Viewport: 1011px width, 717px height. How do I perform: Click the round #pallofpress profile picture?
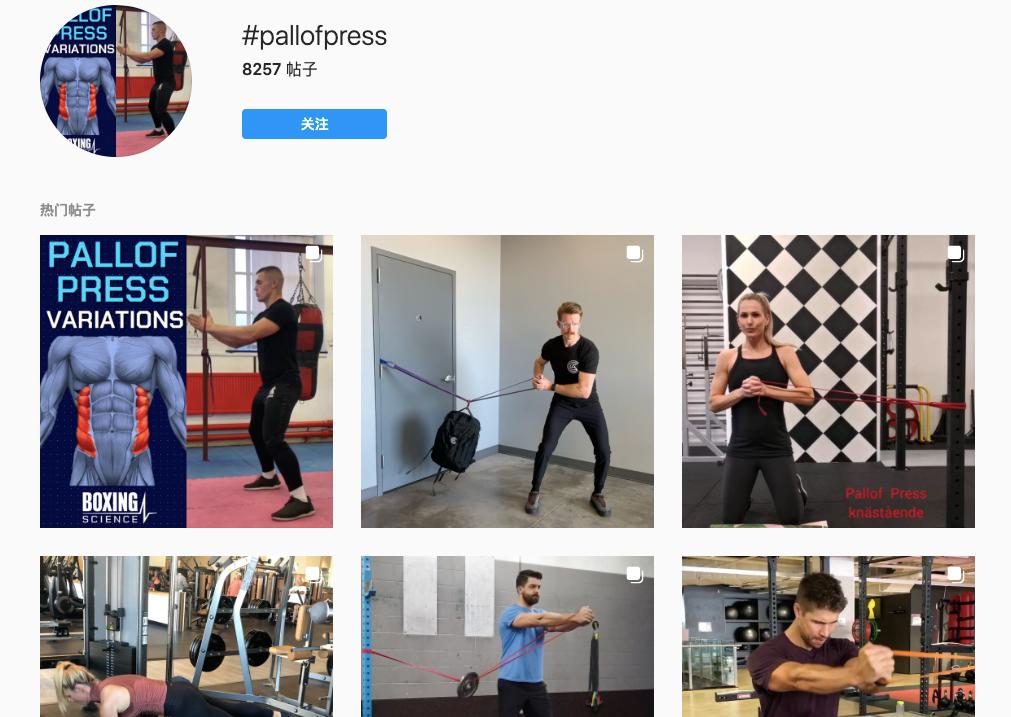(x=116, y=80)
